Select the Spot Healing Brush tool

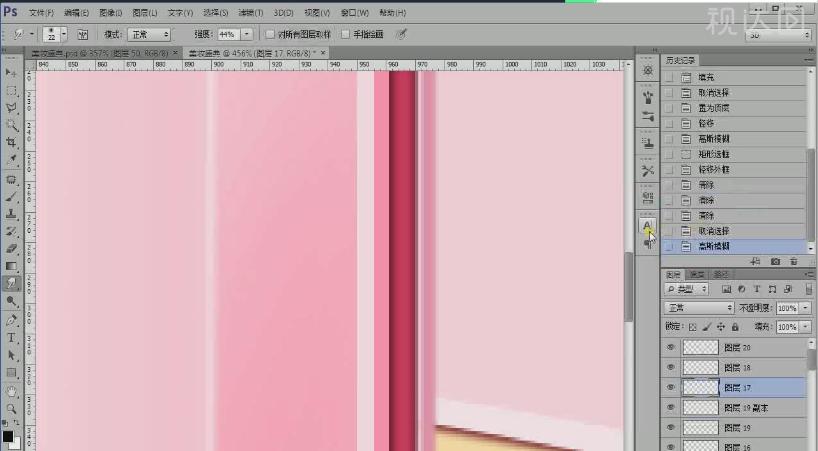pos(11,180)
